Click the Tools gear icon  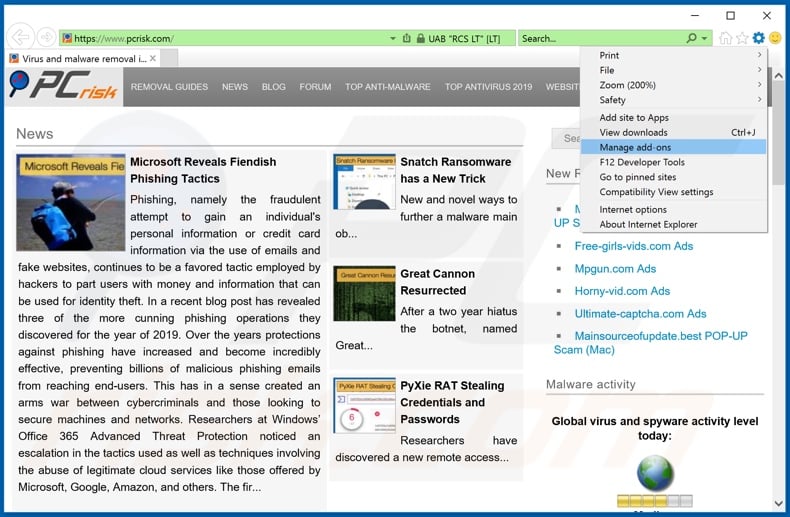click(758, 38)
